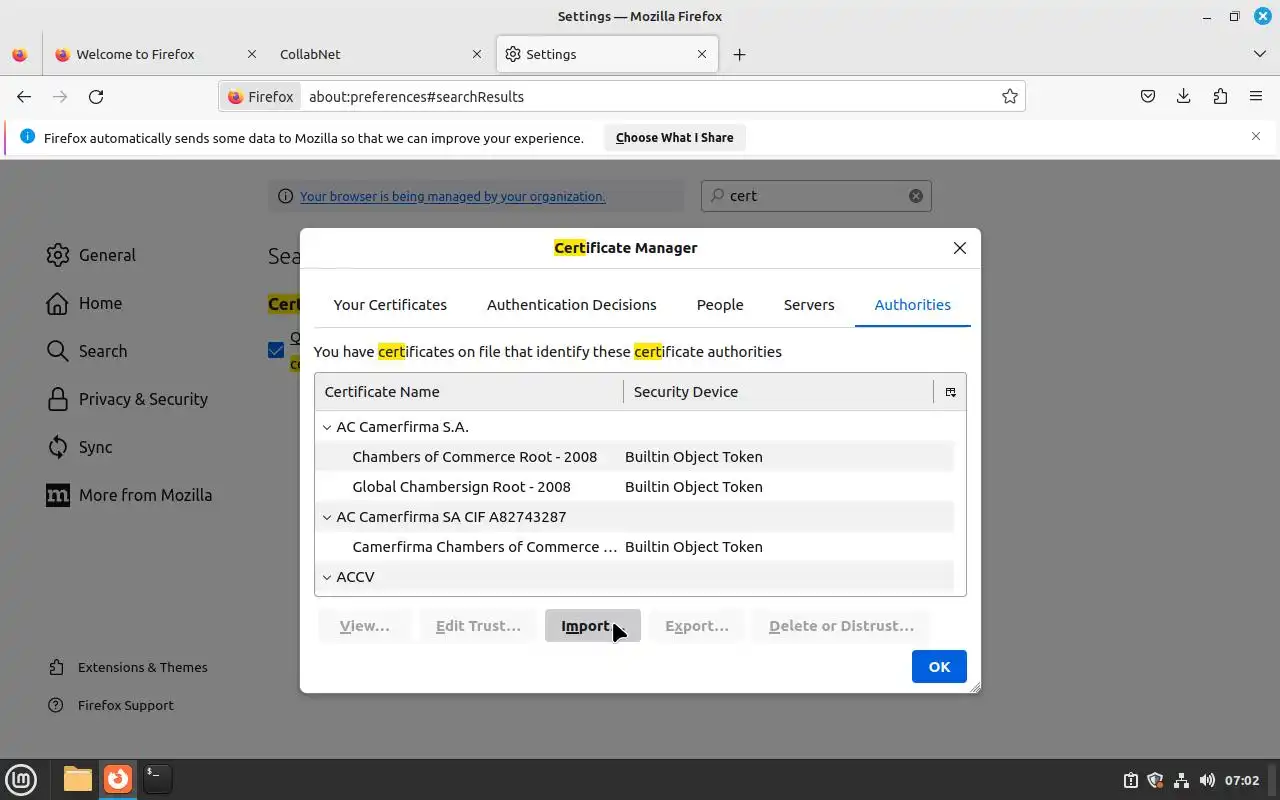Open the Firefox hamburger menu
Image resolution: width=1280 pixels, height=800 pixels.
tap(1256, 96)
